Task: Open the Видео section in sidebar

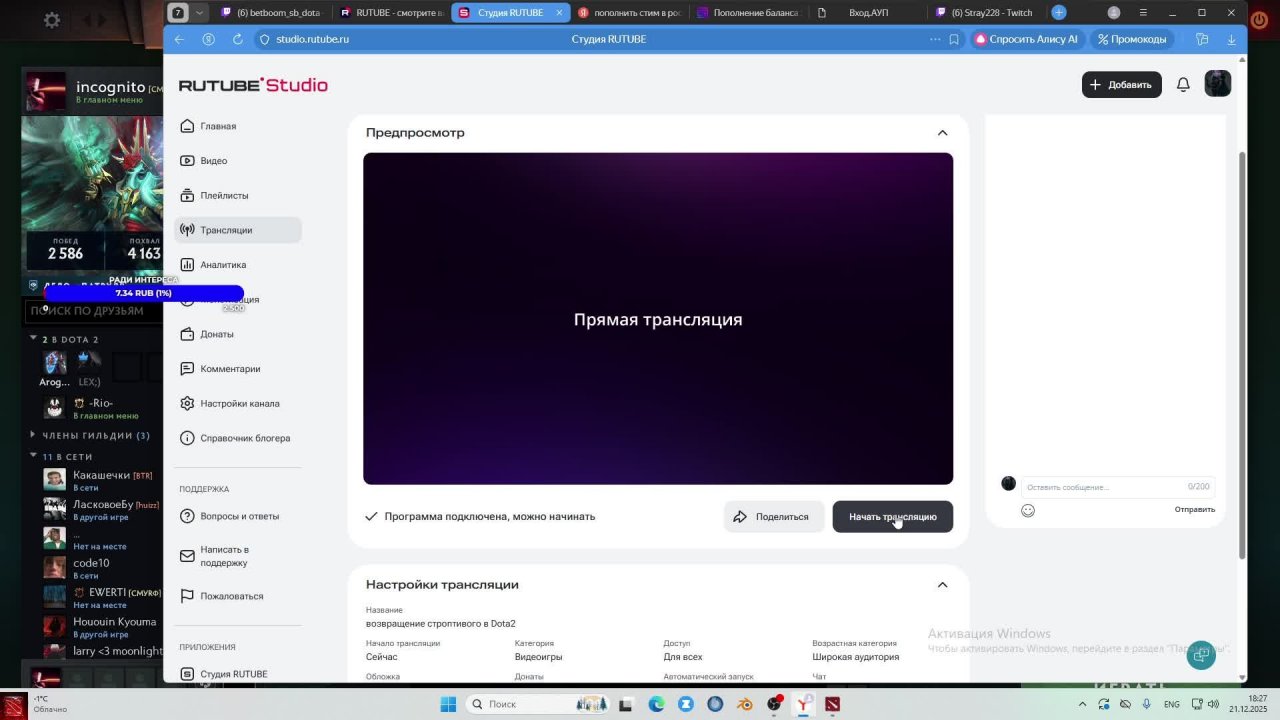Action: [x=237, y=161]
